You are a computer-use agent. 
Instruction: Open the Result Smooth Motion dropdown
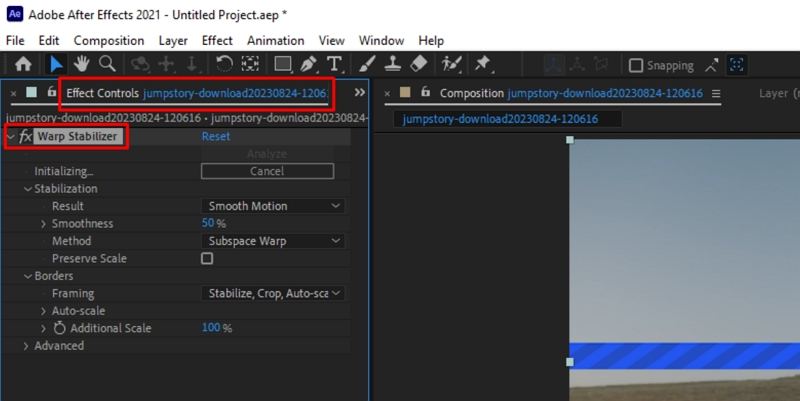273,206
